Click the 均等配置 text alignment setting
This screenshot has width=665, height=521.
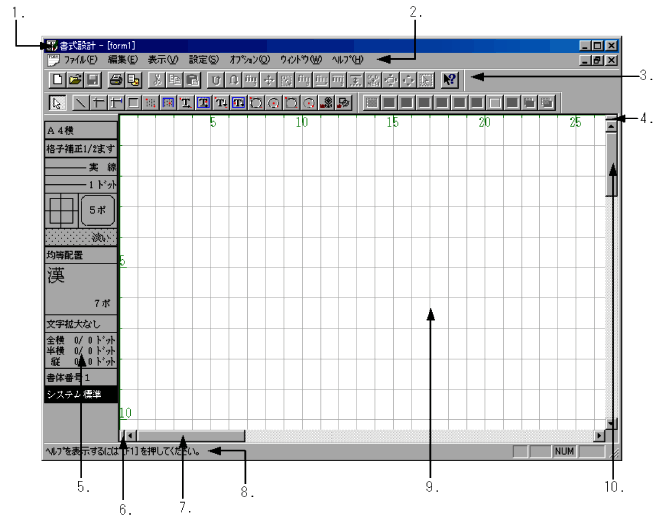pyautogui.click(x=80, y=256)
